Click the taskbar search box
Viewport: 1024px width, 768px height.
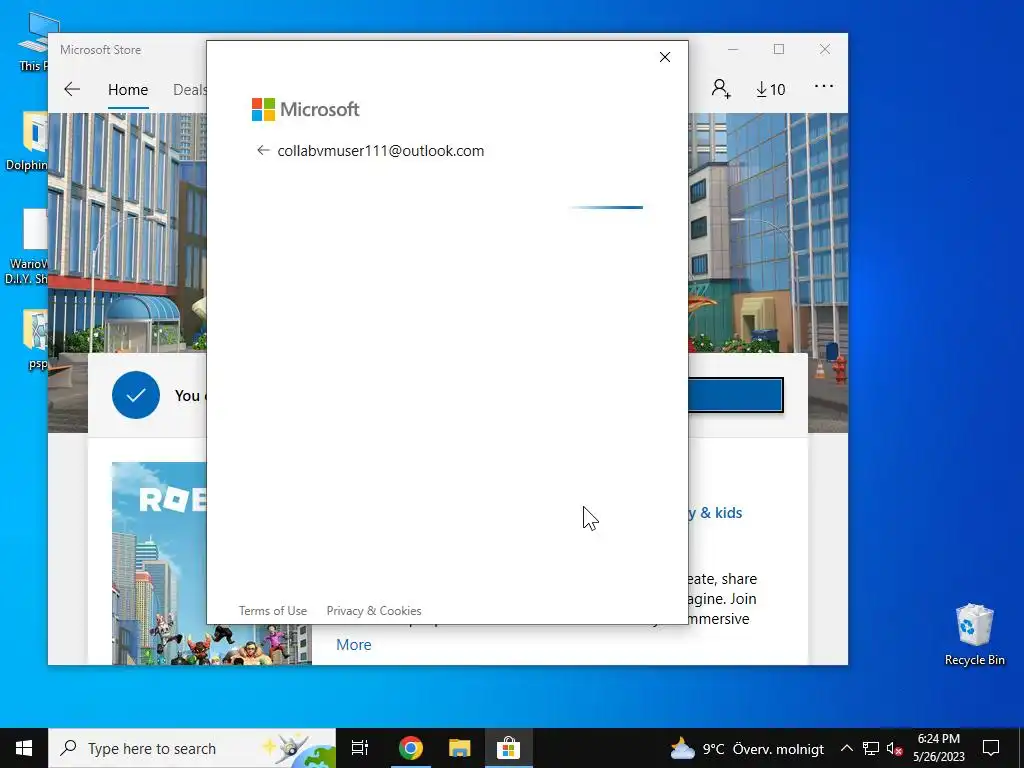192,748
